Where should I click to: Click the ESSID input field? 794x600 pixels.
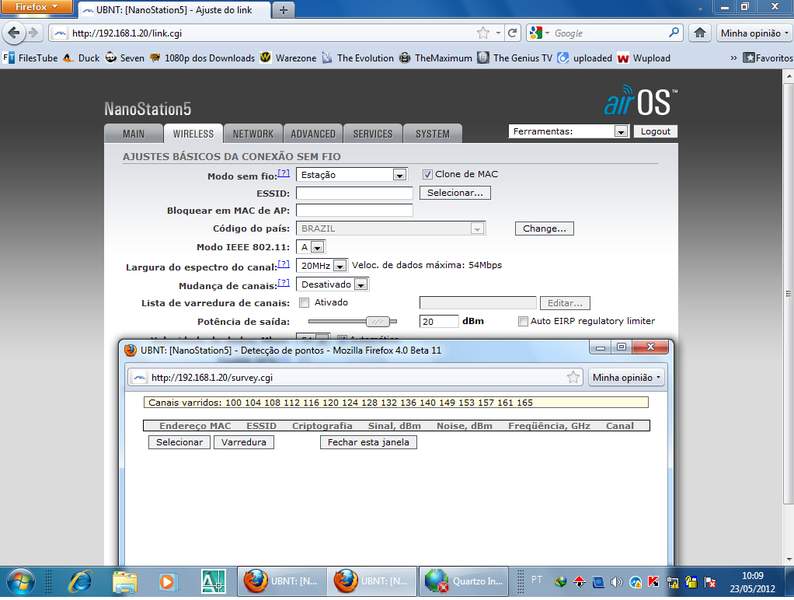354,193
